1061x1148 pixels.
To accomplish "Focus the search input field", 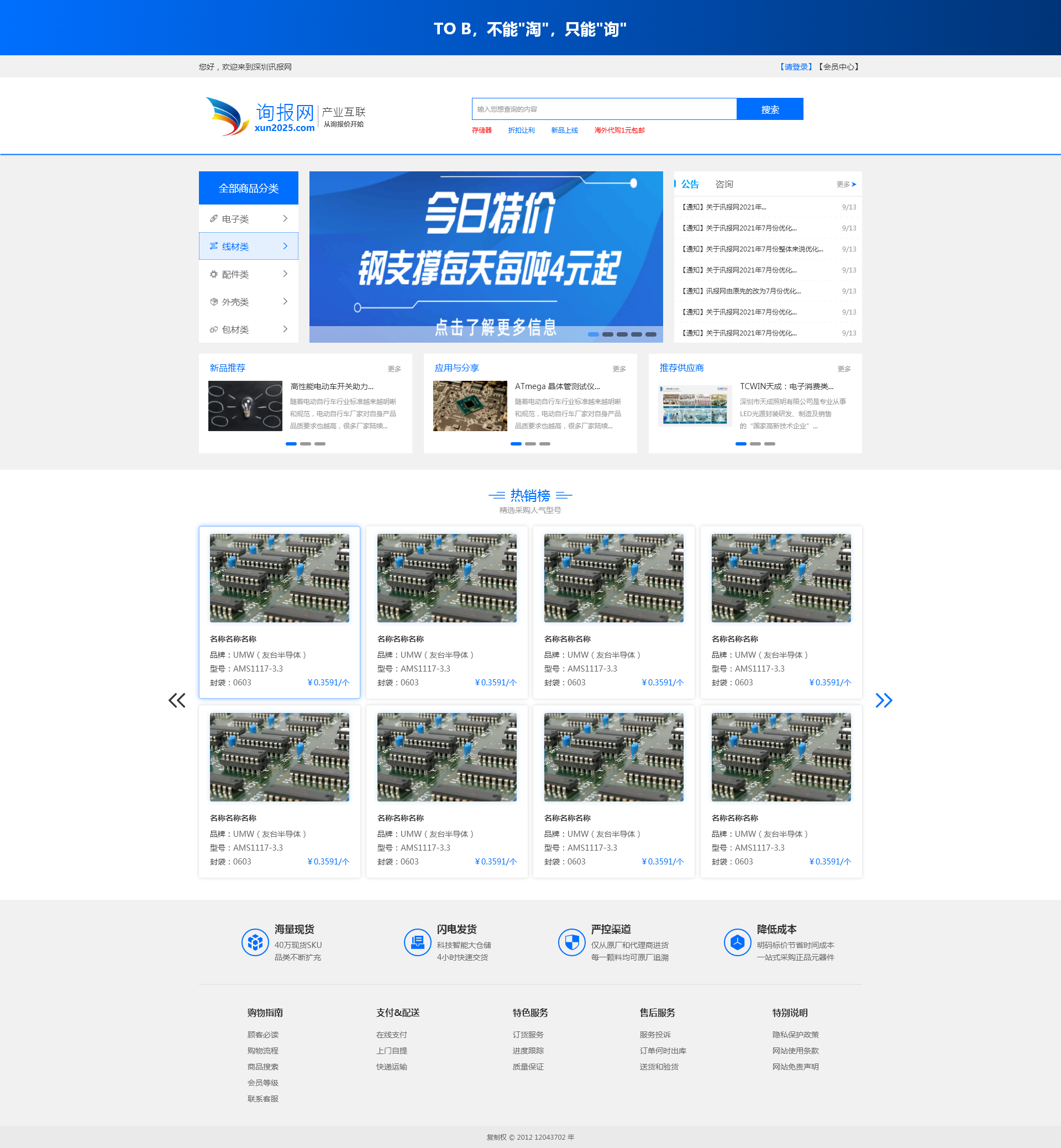I will [x=603, y=109].
